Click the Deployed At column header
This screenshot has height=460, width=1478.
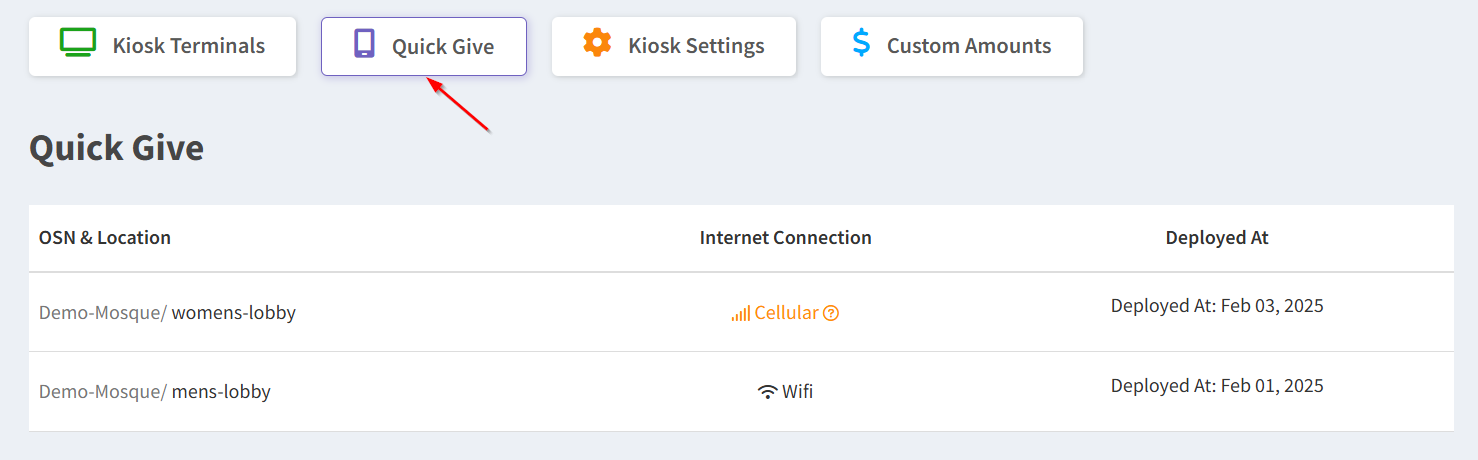click(x=1217, y=238)
